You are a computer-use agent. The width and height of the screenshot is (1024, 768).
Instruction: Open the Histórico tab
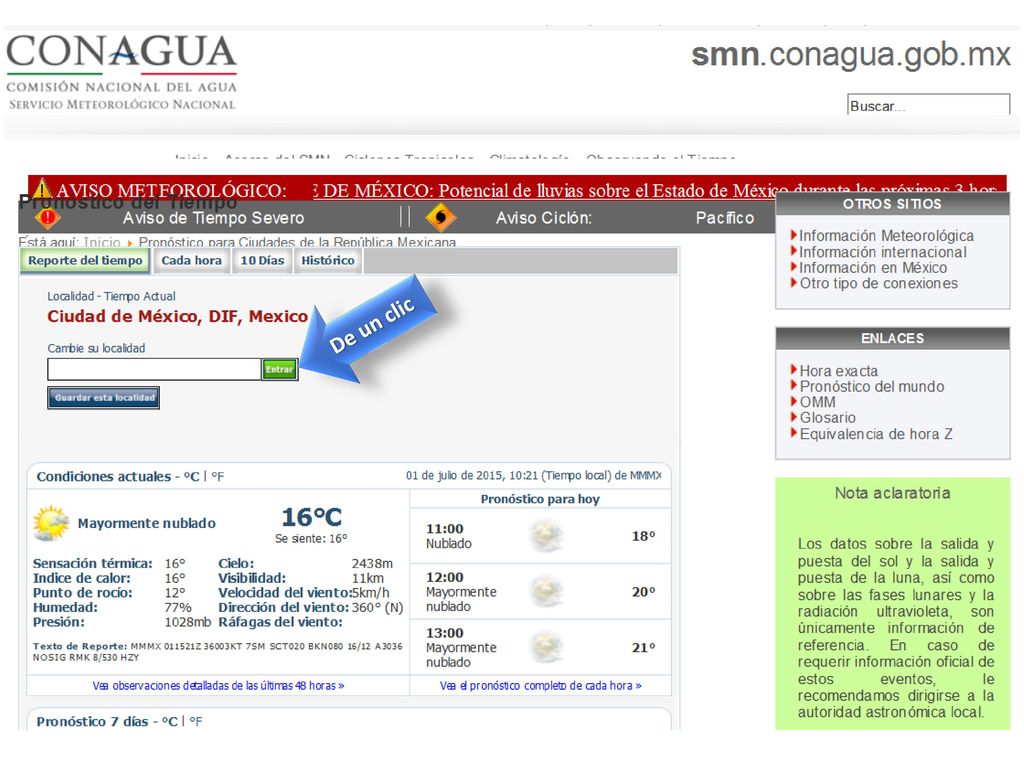328,261
